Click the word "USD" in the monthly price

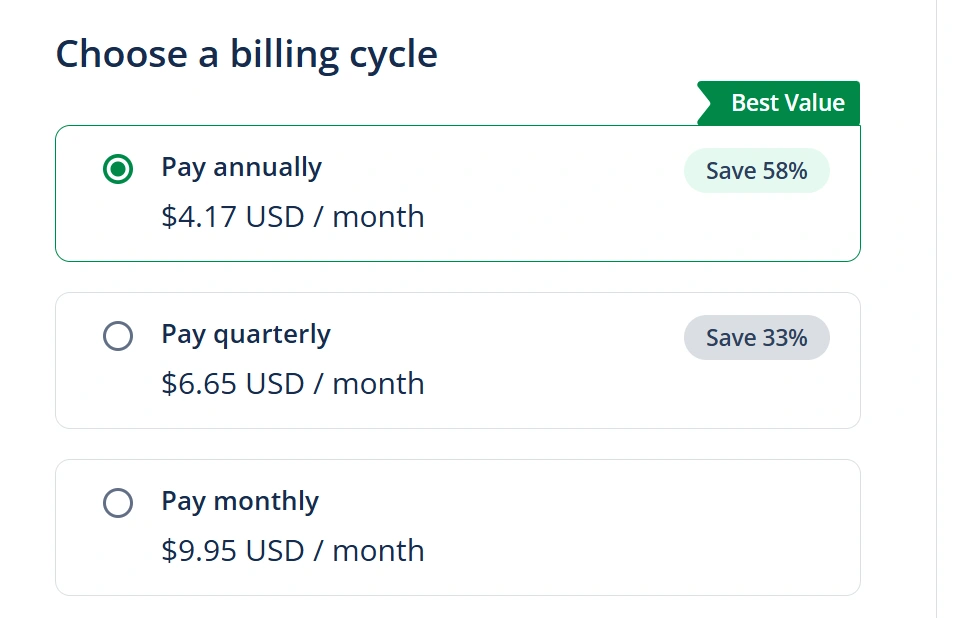pyautogui.click(x=274, y=551)
